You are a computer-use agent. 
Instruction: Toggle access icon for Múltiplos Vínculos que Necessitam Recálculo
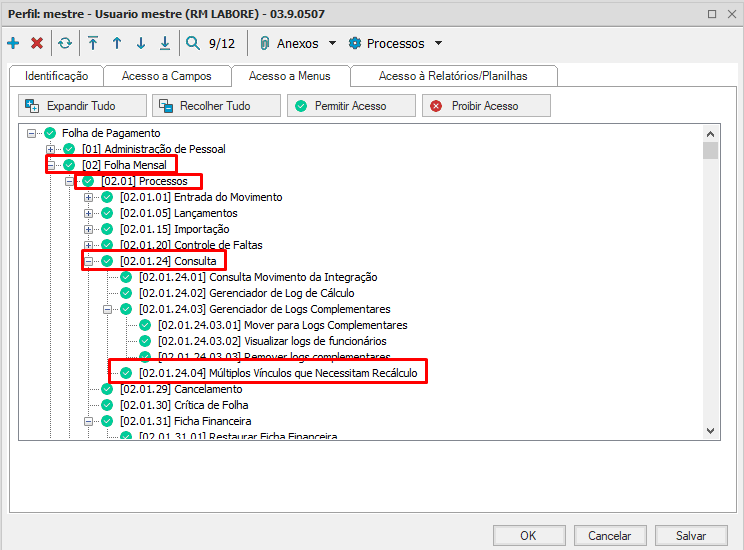pyautogui.click(x=126, y=373)
